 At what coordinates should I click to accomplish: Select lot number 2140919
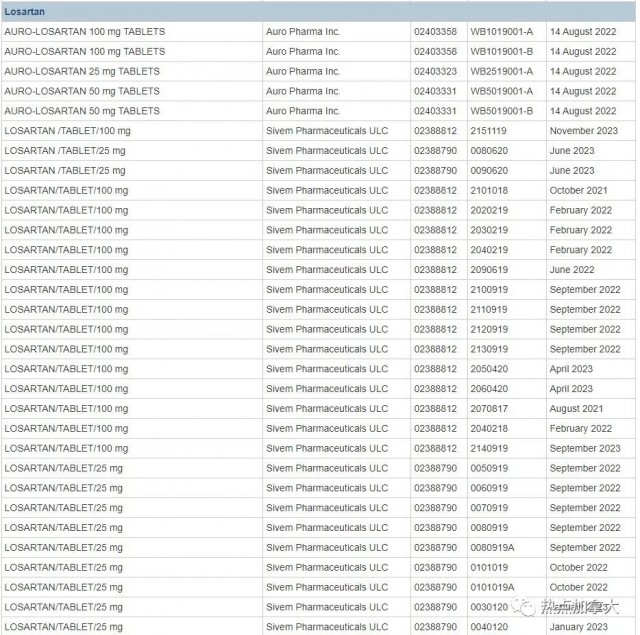[489, 448]
